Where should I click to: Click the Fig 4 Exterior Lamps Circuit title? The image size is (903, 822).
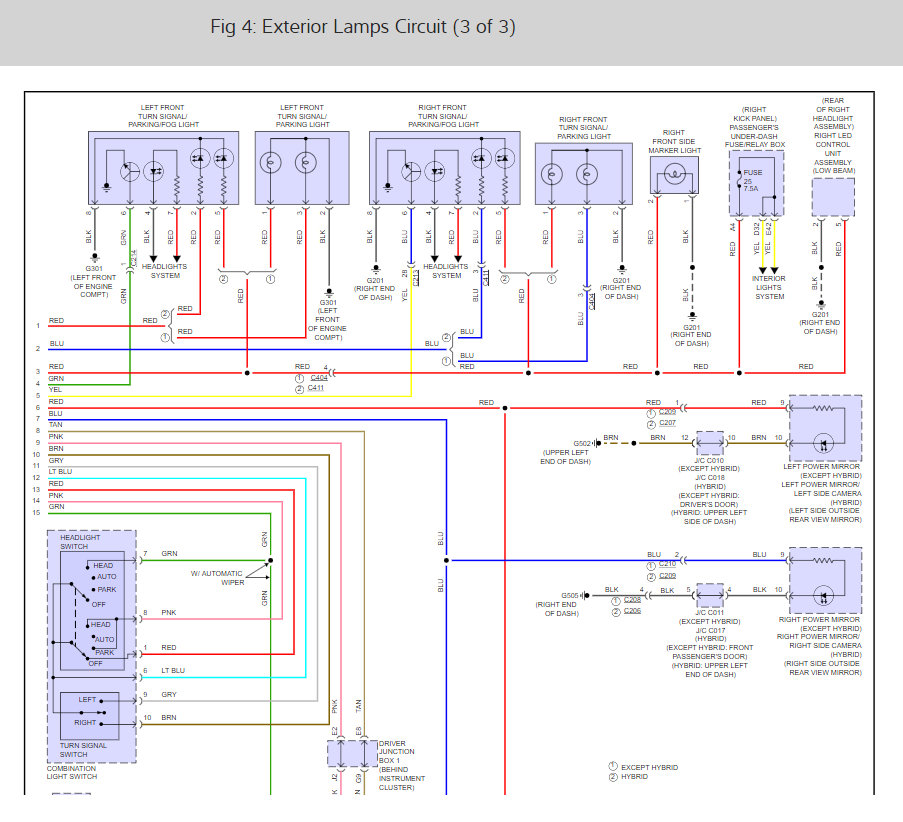363,26
